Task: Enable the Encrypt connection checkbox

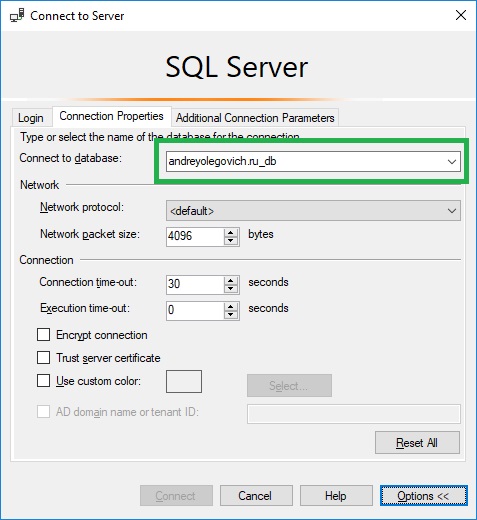Action: pyautogui.click(x=44, y=335)
